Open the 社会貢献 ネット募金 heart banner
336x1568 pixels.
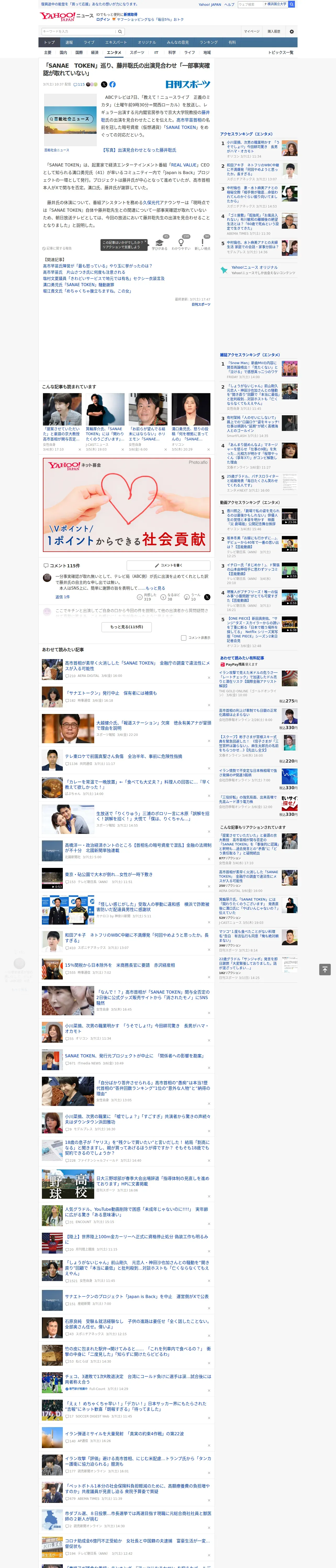pyautogui.click(x=127, y=505)
